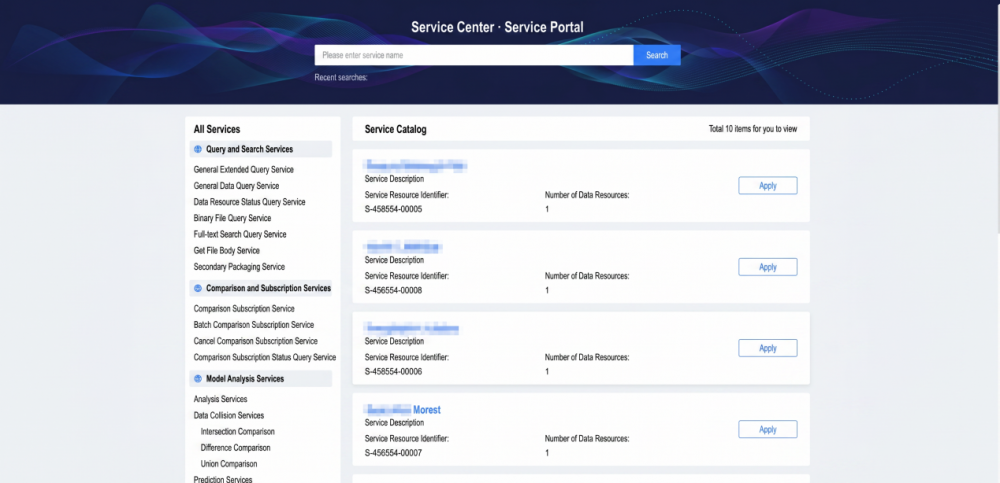The width and height of the screenshot is (1000, 483).
Task: Focus the service name search field
Action: tap(474, 55)
